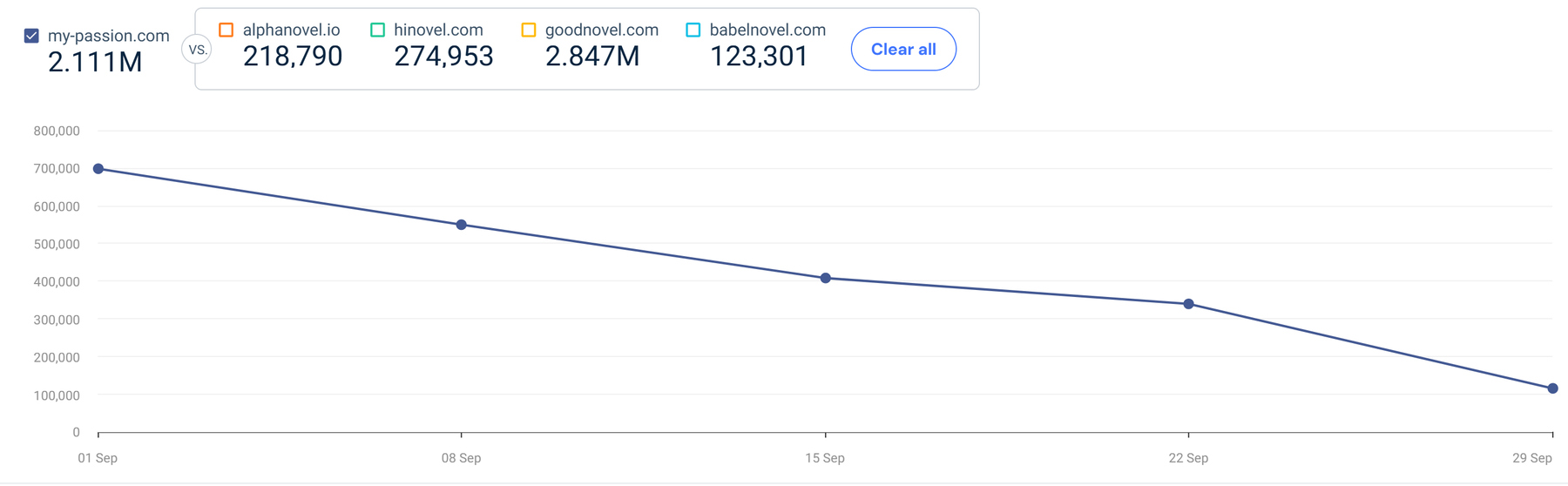
Task: Enable the babelnovel.com checkbox
Action: (x=693, y=30)
